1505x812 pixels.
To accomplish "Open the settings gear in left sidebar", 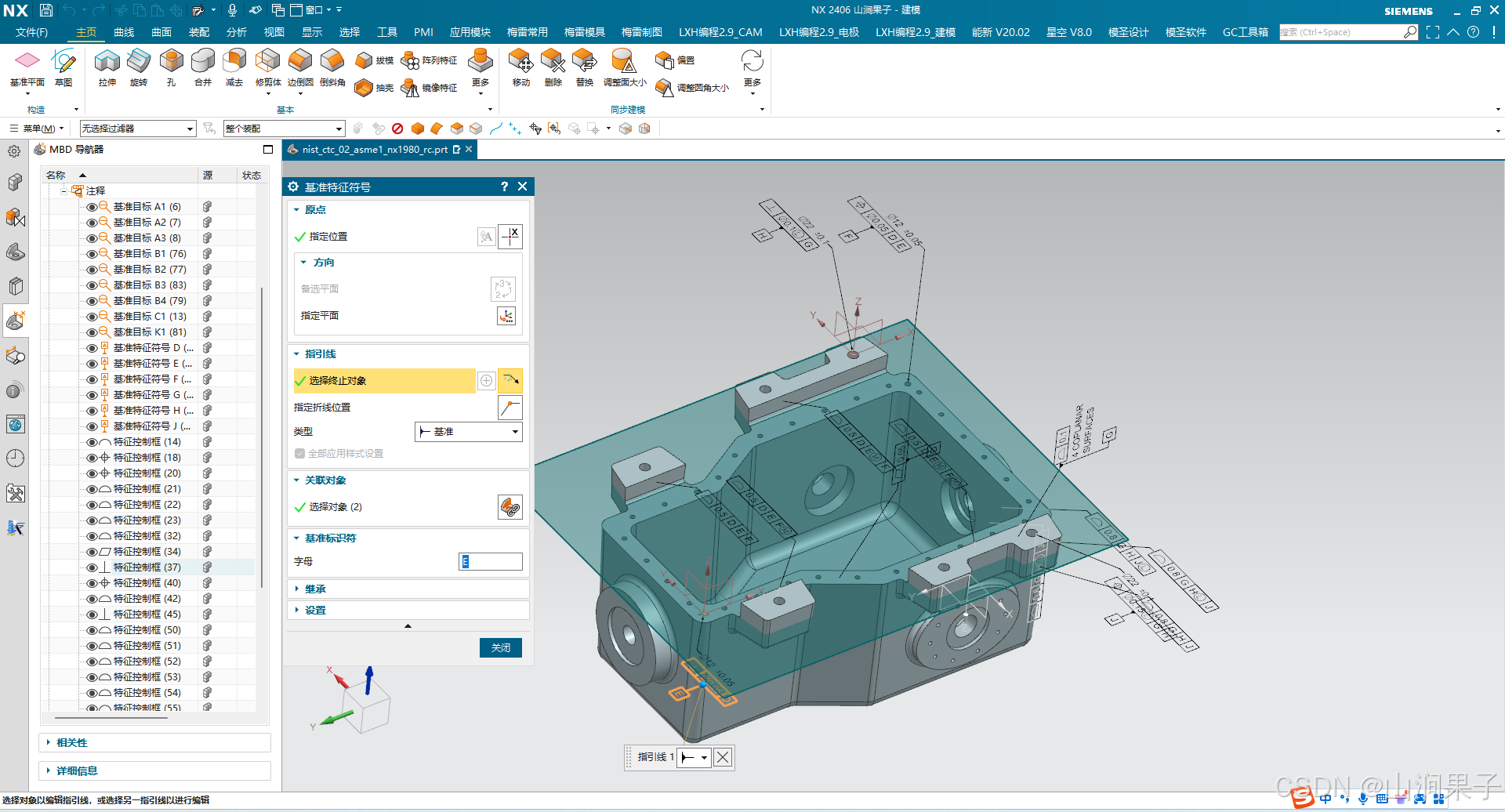I will (14, 151).
